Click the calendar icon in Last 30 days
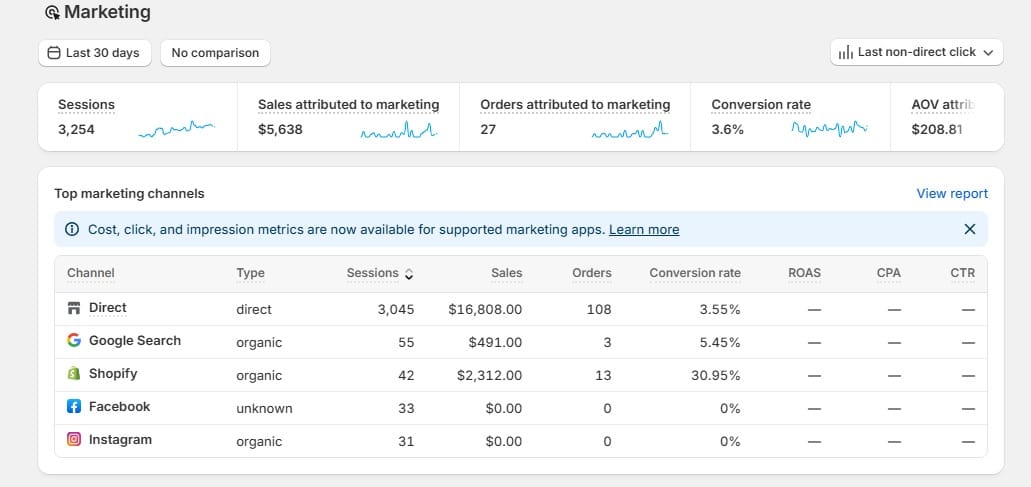1031x487 pixels. point(55,53)
